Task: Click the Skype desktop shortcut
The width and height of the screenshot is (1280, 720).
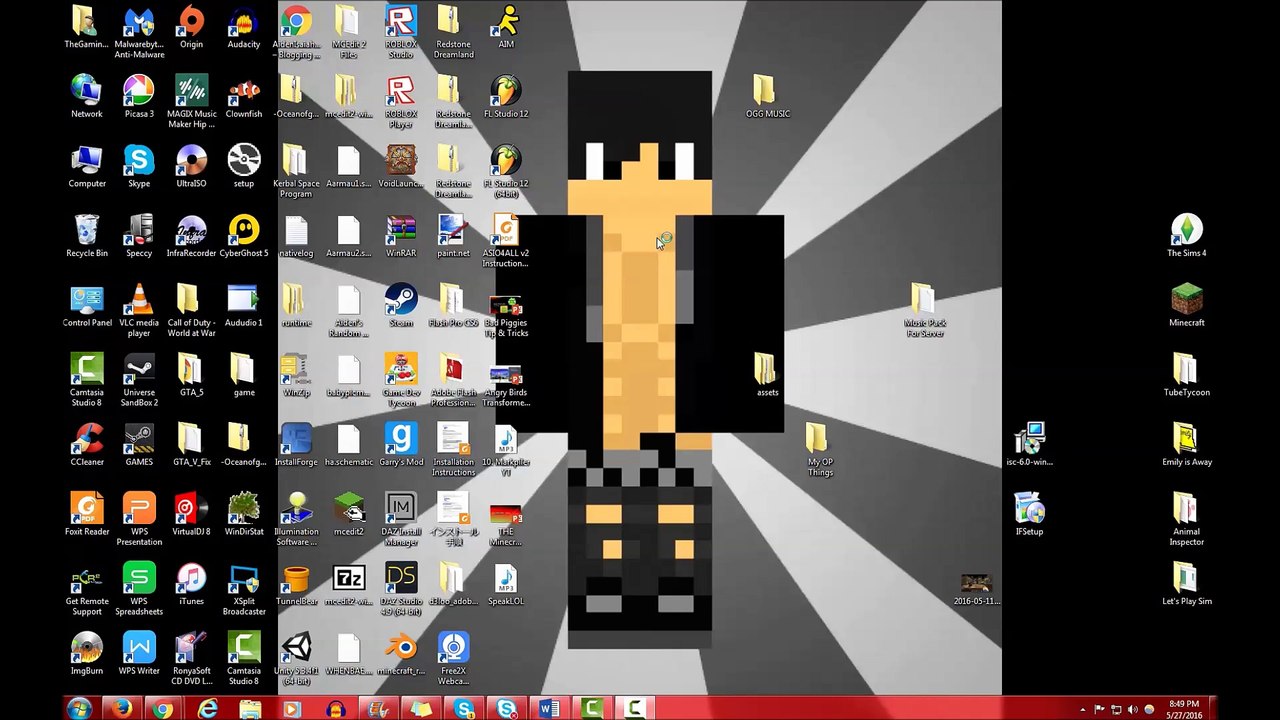Action: (x=139, y=166)
